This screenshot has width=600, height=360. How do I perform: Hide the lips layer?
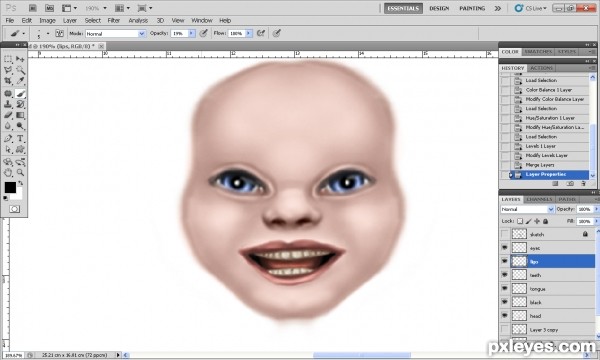pyautogui.click(x=505, y=261)
